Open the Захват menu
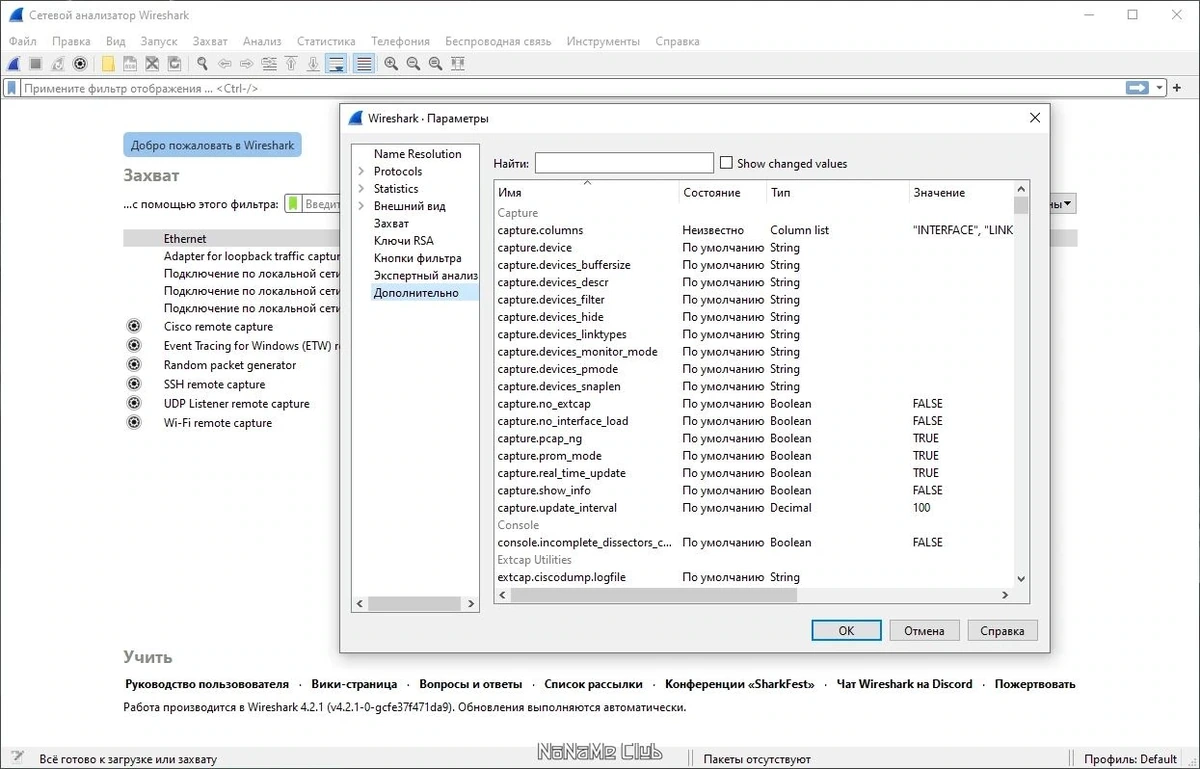The width and height of the screenshot is (1200, 769). tap(210, 41)
